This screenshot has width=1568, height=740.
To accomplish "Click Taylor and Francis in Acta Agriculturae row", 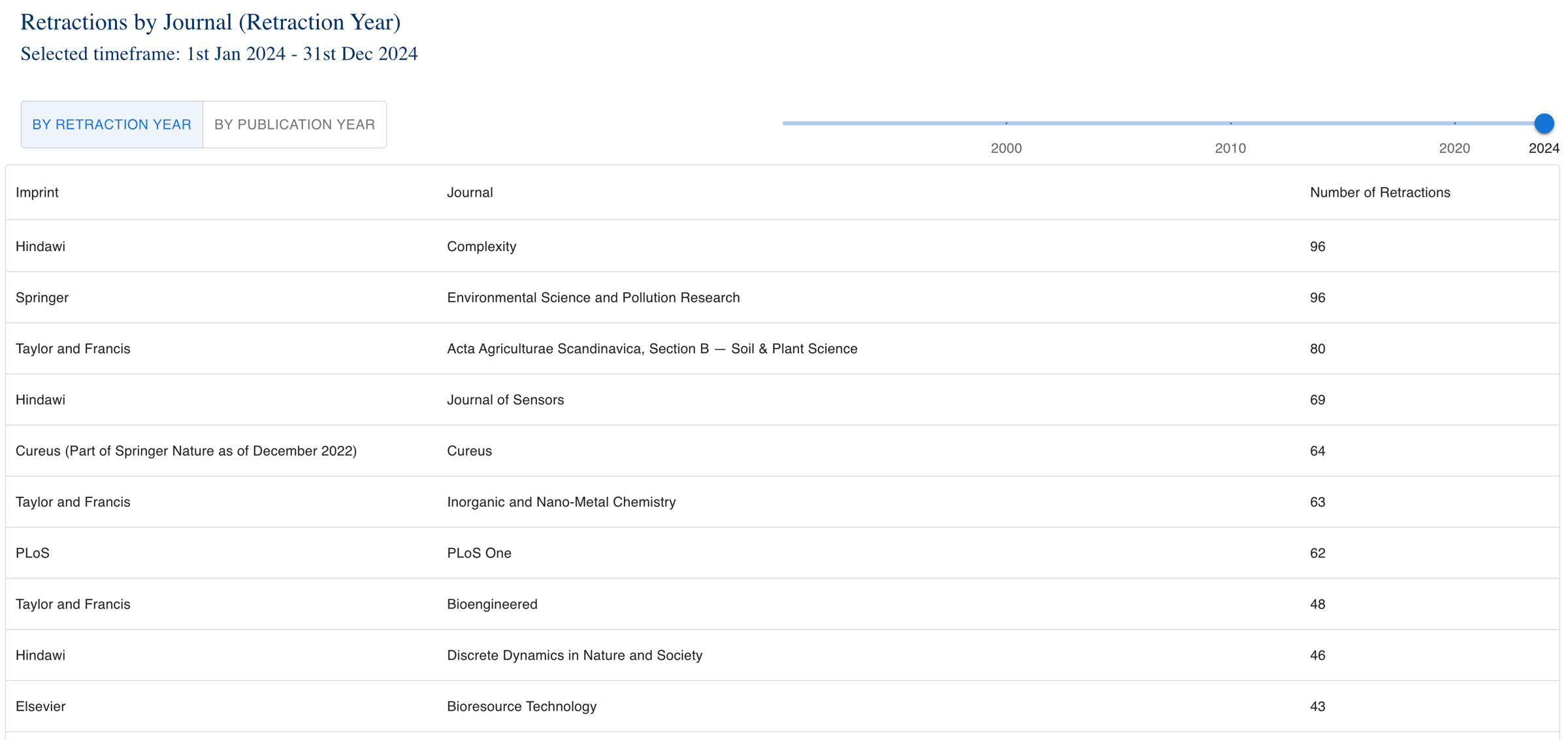I will [73, 348].
